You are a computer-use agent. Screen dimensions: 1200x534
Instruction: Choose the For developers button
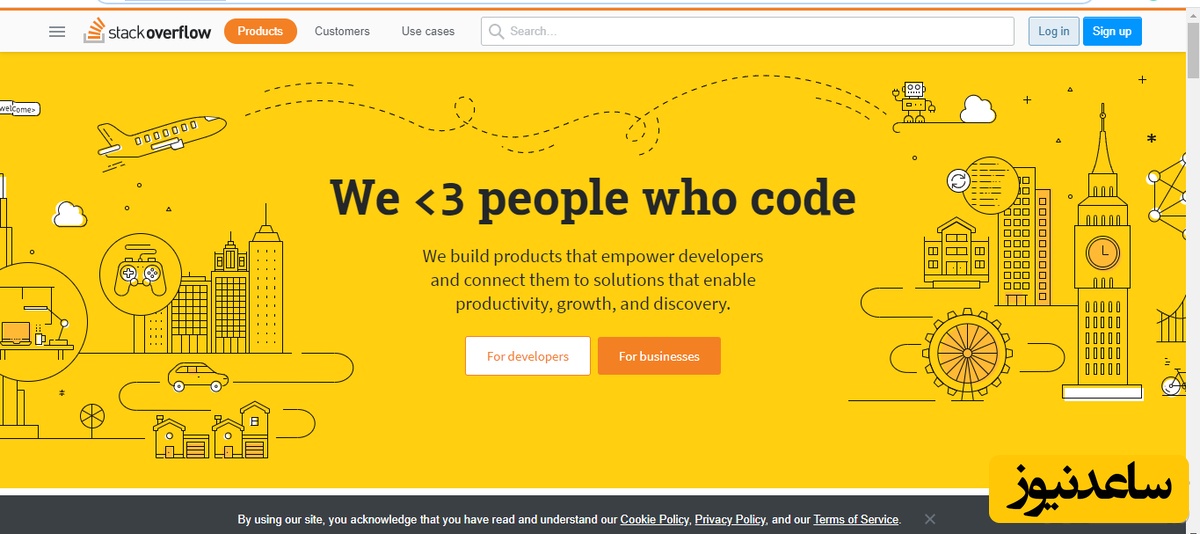coord(527,356)
